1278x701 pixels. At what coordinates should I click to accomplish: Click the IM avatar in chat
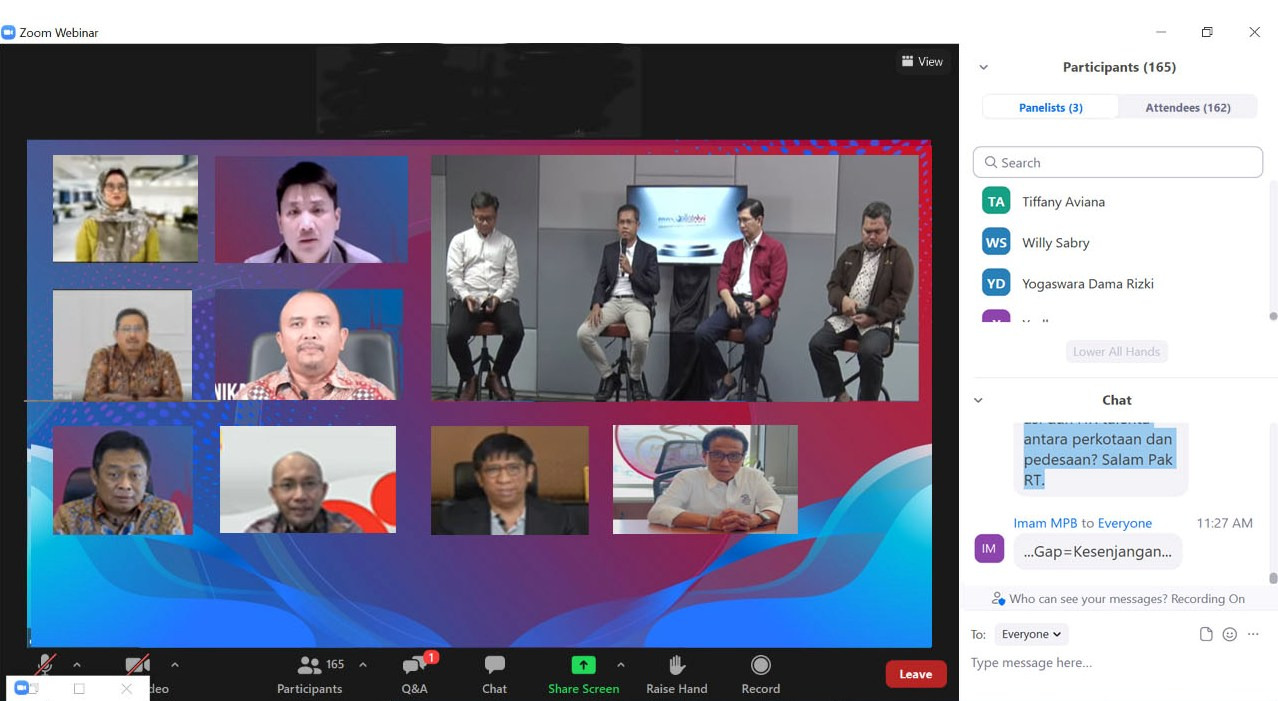click(x=989, y=548)
